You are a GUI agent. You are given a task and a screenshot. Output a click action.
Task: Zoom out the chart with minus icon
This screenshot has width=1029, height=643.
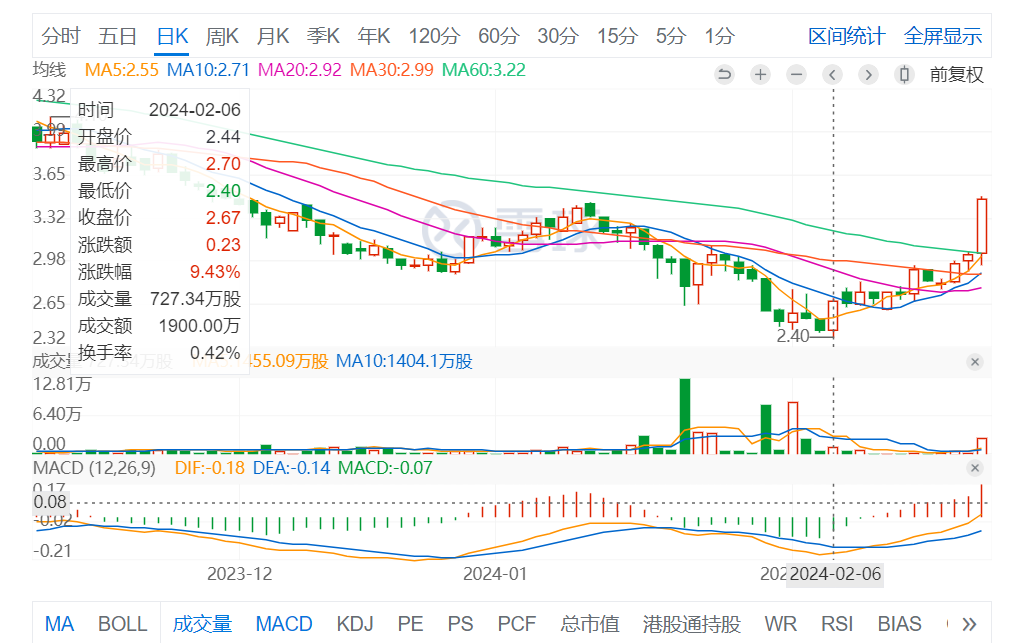(796, 74)
